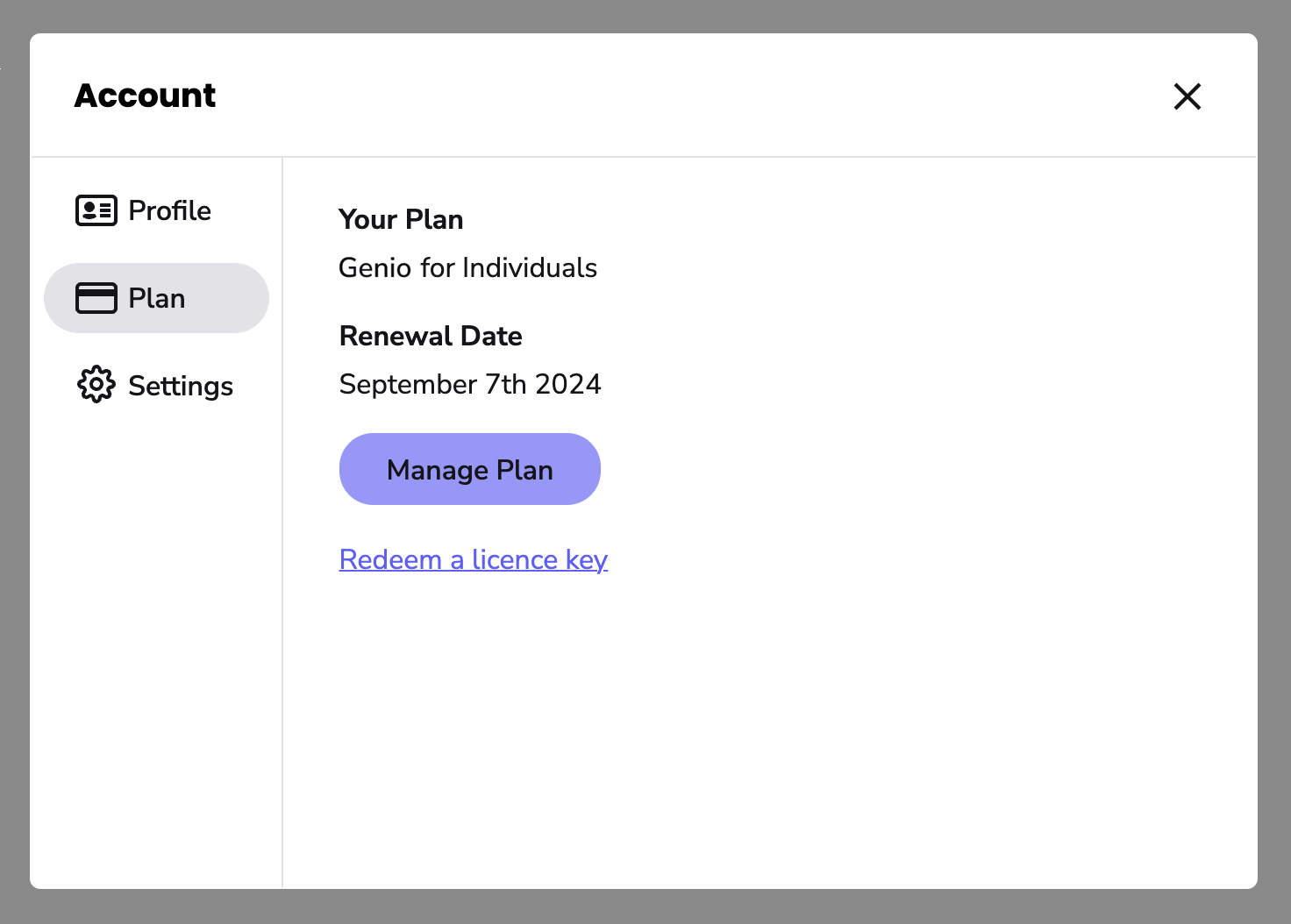Open the Profile section label
Viewport: 1291px width, 924px height.
click(169, 210)
